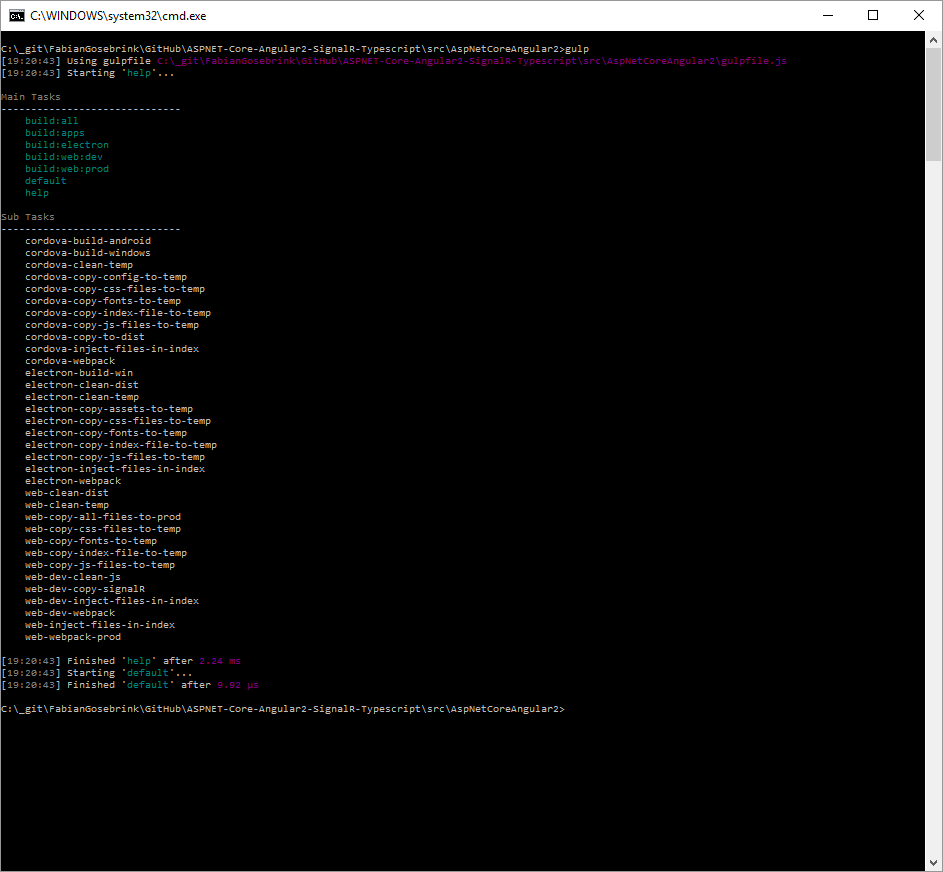Click web-dev-inject-files-in-index line
Screen dimensions: 943x872
pos(112,601)
